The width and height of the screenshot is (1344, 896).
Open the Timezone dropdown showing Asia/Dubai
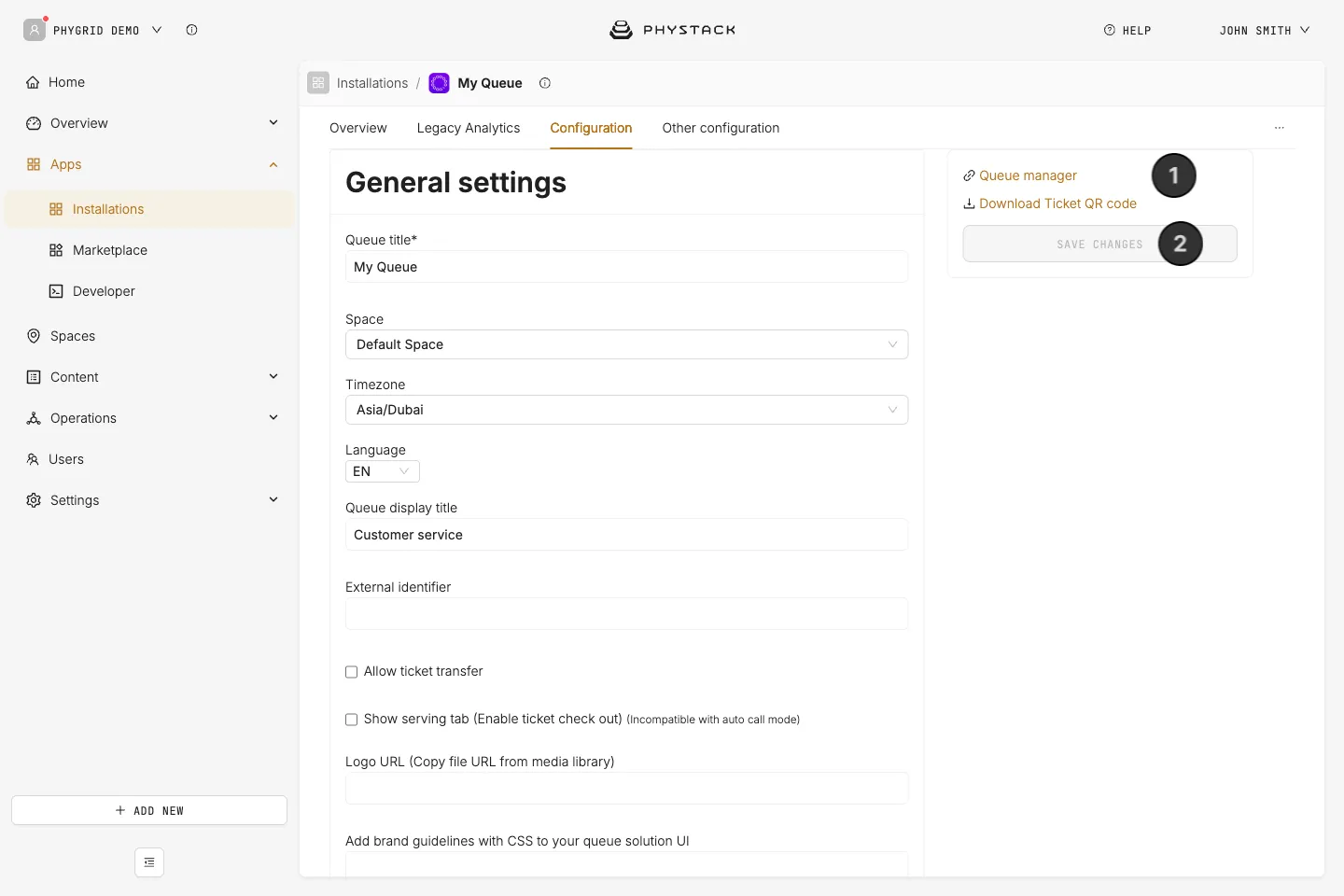(626, 410)
